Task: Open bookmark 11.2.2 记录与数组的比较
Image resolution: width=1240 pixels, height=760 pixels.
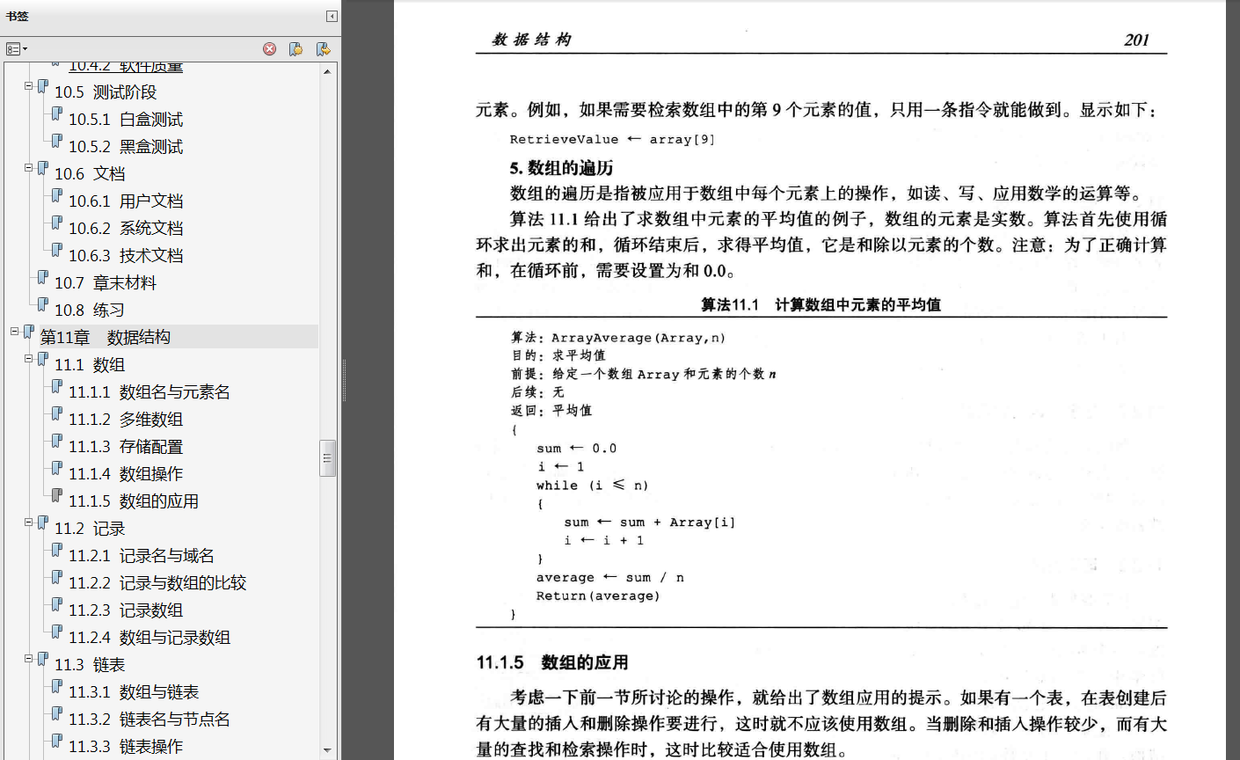Action: pos(157,582)
